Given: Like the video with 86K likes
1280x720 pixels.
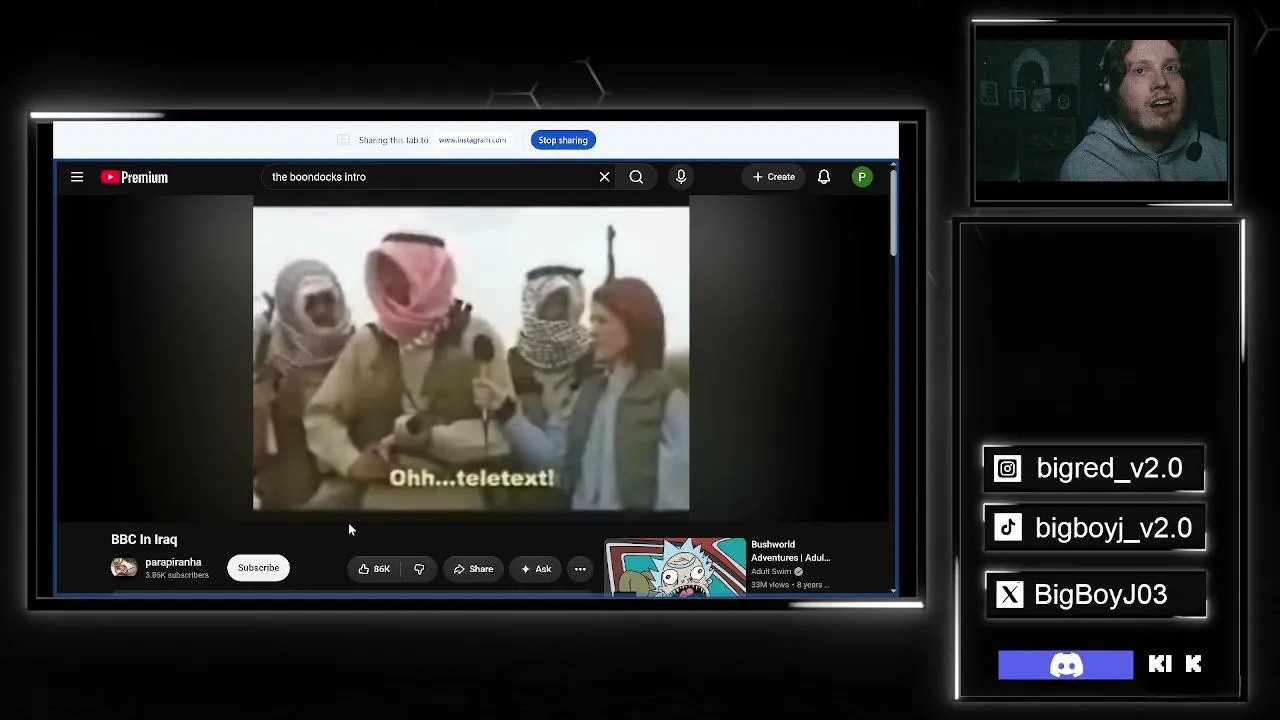Looking at the screenshot, I should [374, 569].
